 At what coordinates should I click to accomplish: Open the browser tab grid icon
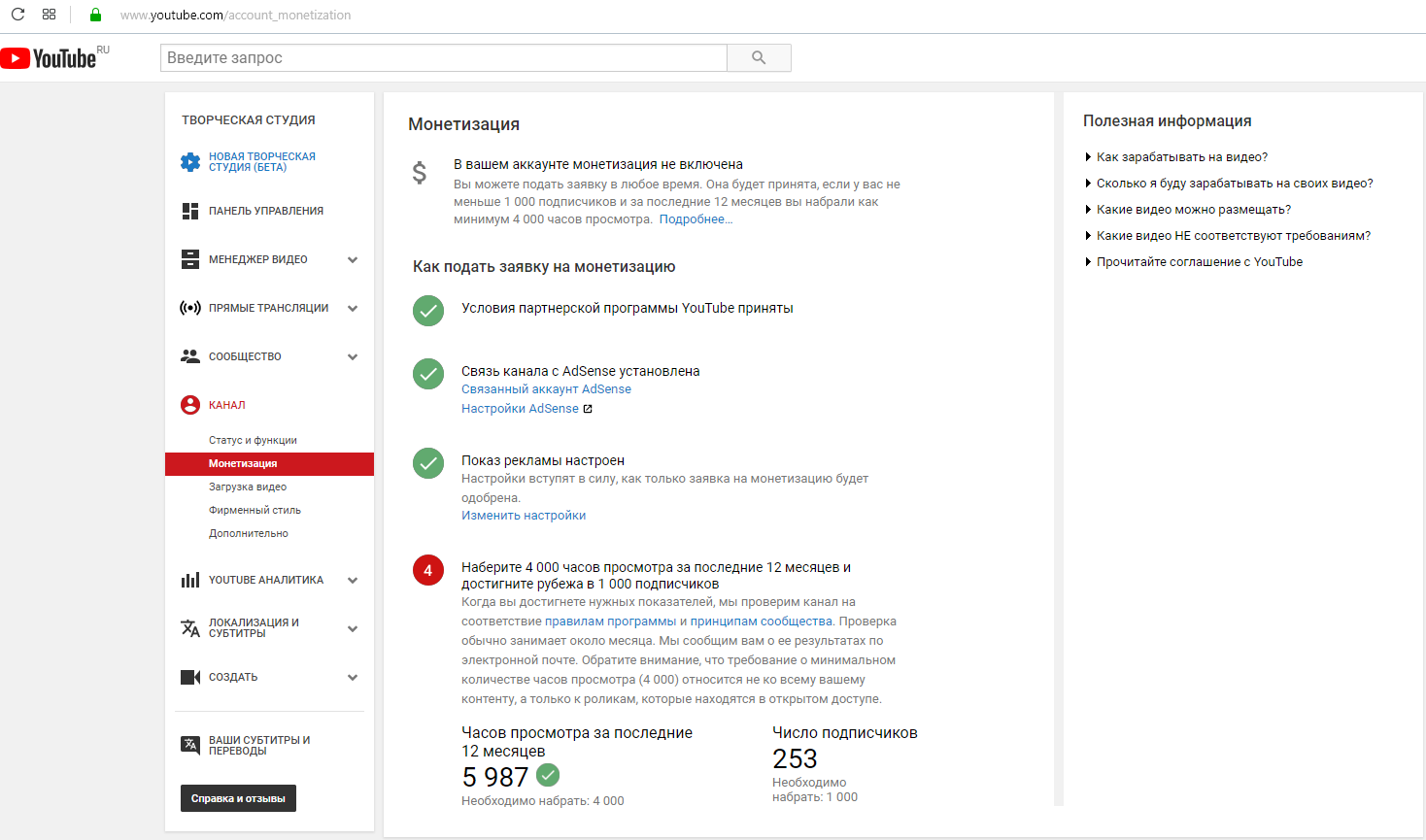(50, 15)
